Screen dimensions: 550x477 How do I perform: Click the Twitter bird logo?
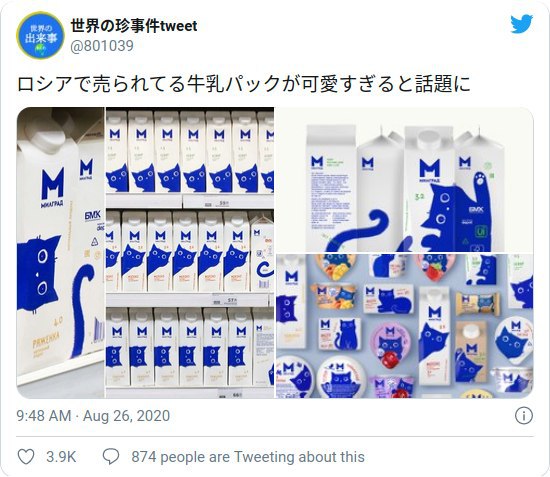click(522, 24)
